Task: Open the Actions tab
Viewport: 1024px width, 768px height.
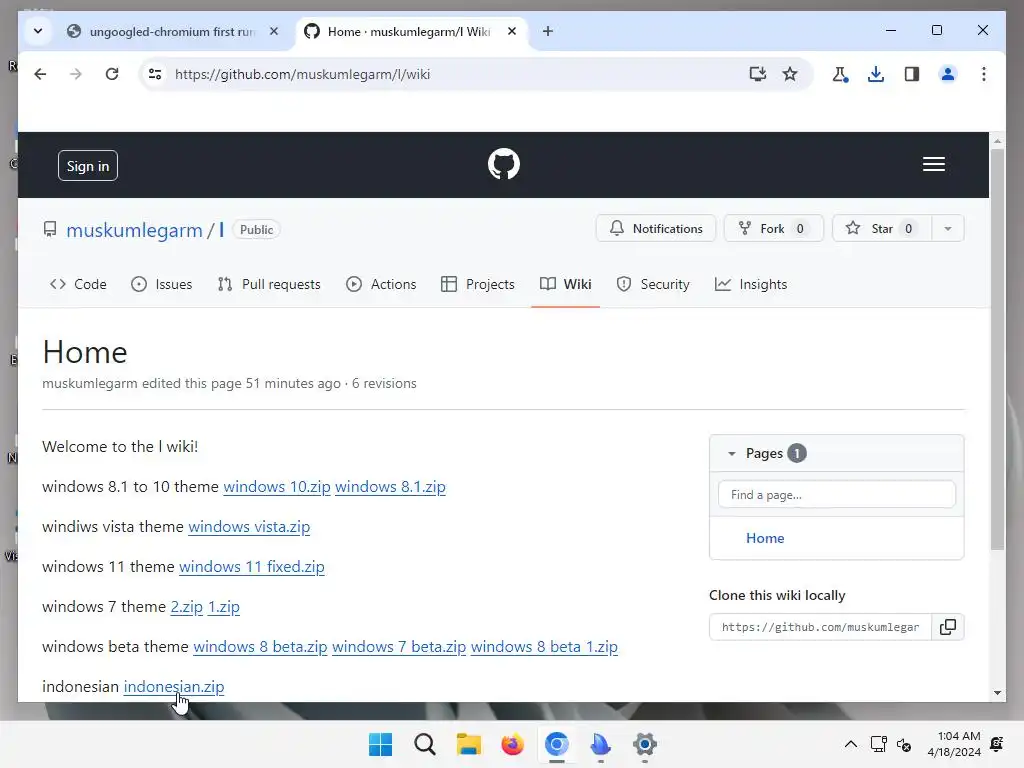Action: [x=381, y=285]
